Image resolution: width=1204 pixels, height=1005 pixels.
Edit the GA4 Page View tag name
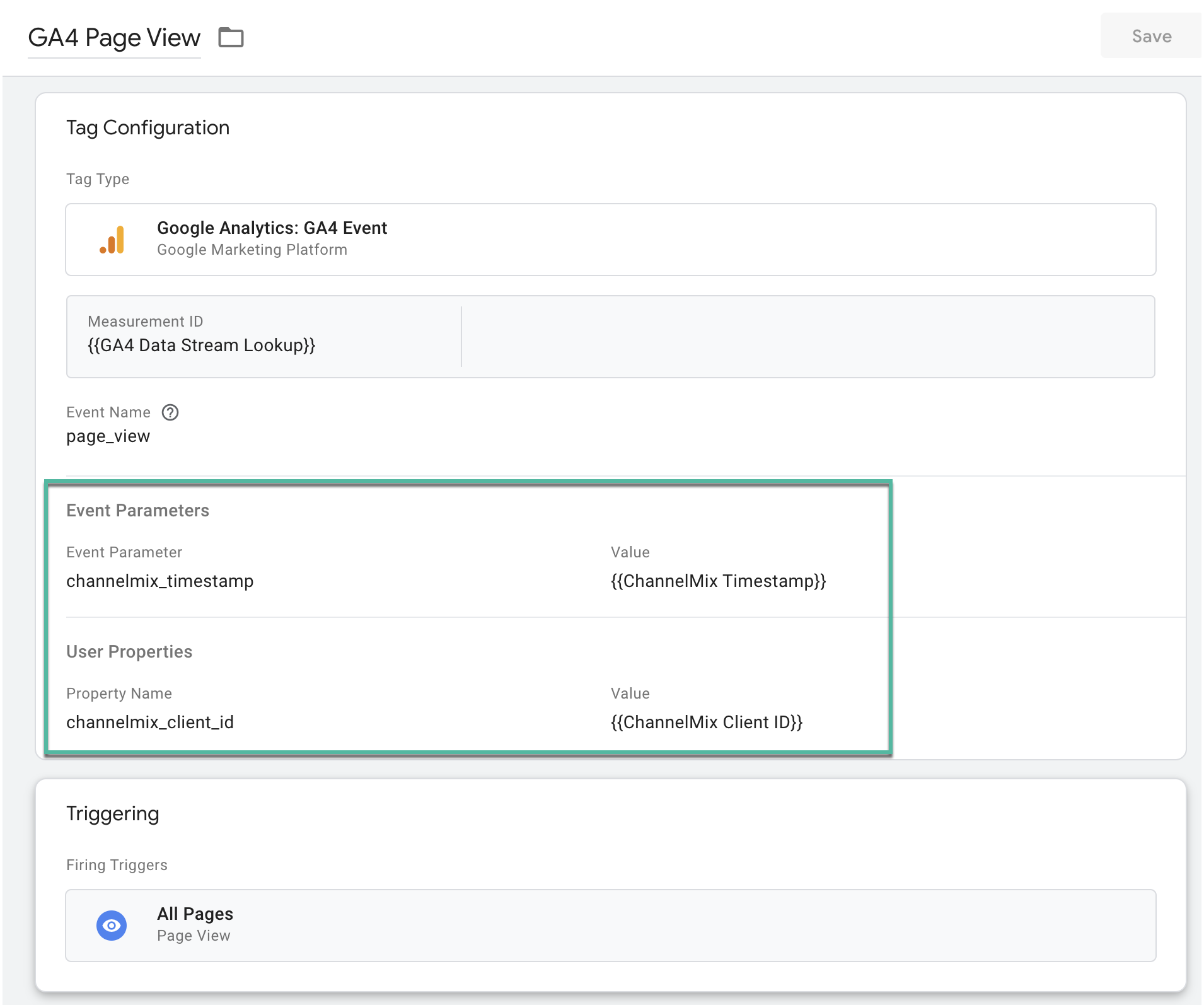114,38
